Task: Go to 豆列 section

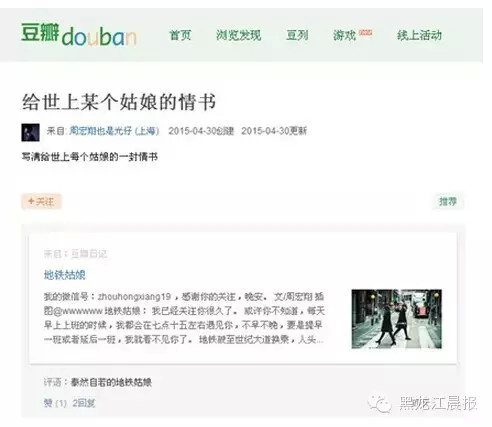Action: 297,35
